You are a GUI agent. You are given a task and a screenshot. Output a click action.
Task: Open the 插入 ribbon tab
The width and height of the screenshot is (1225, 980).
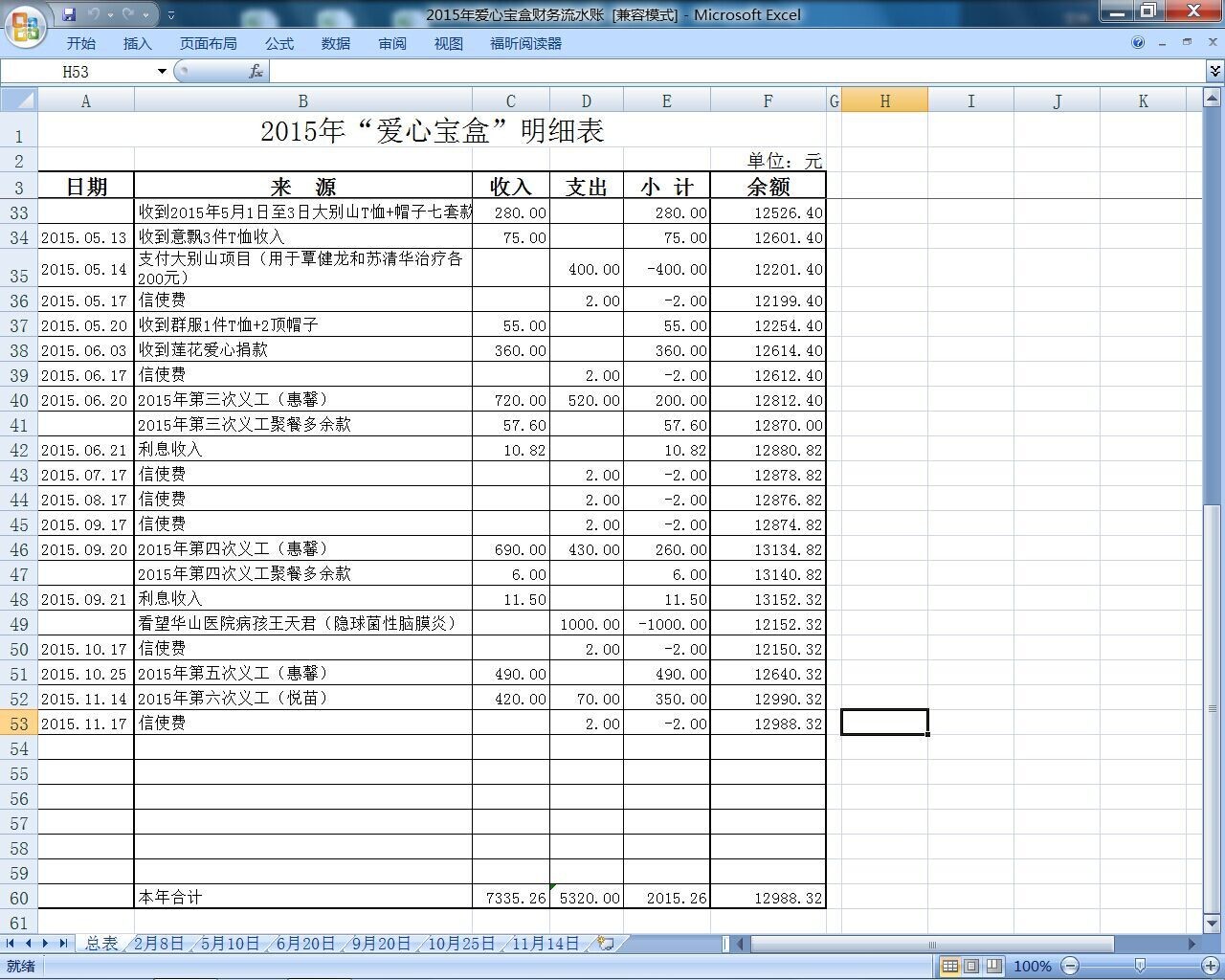point(137,43)
